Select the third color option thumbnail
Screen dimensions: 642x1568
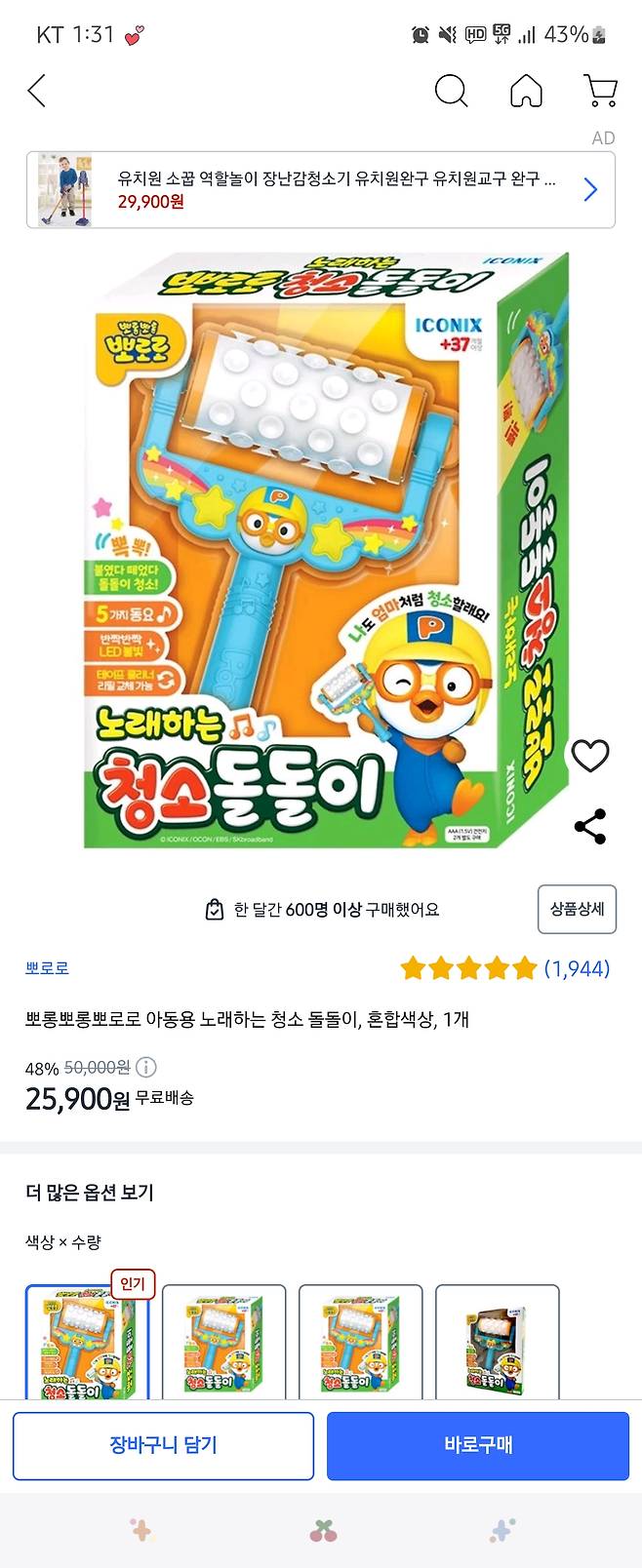(360, 1343)
